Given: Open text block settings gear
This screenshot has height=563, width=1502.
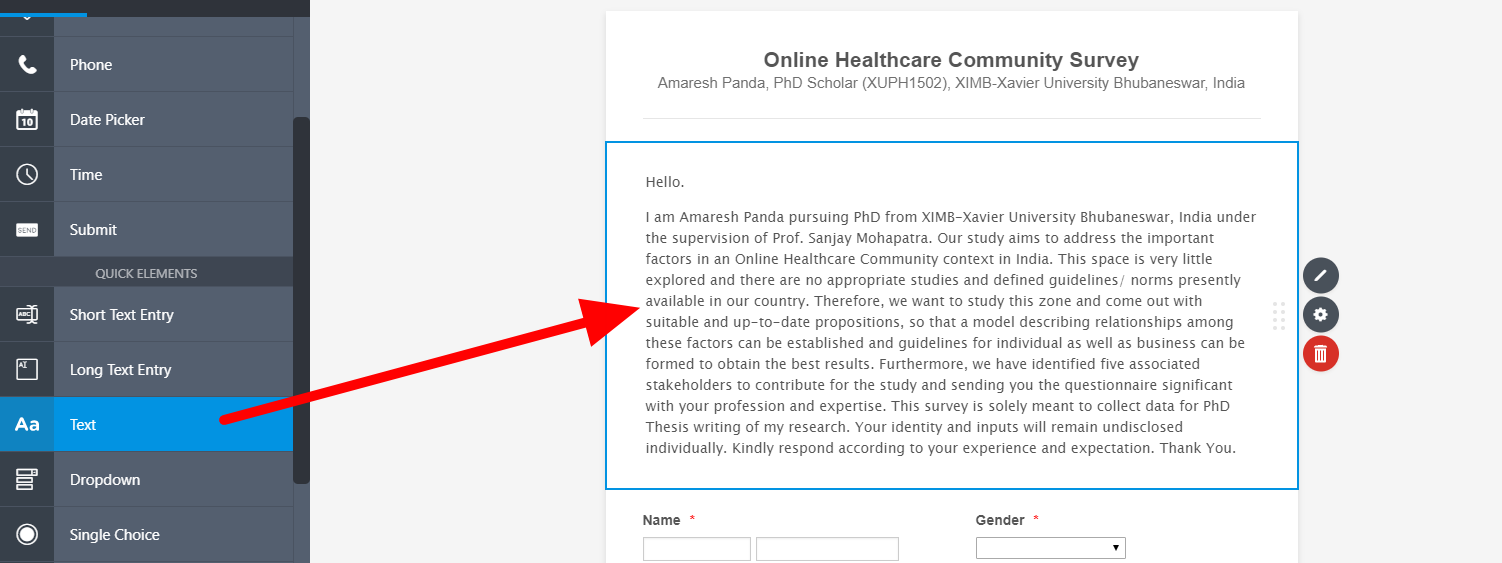Looking at the screenshot, I should click(1320, 315).
